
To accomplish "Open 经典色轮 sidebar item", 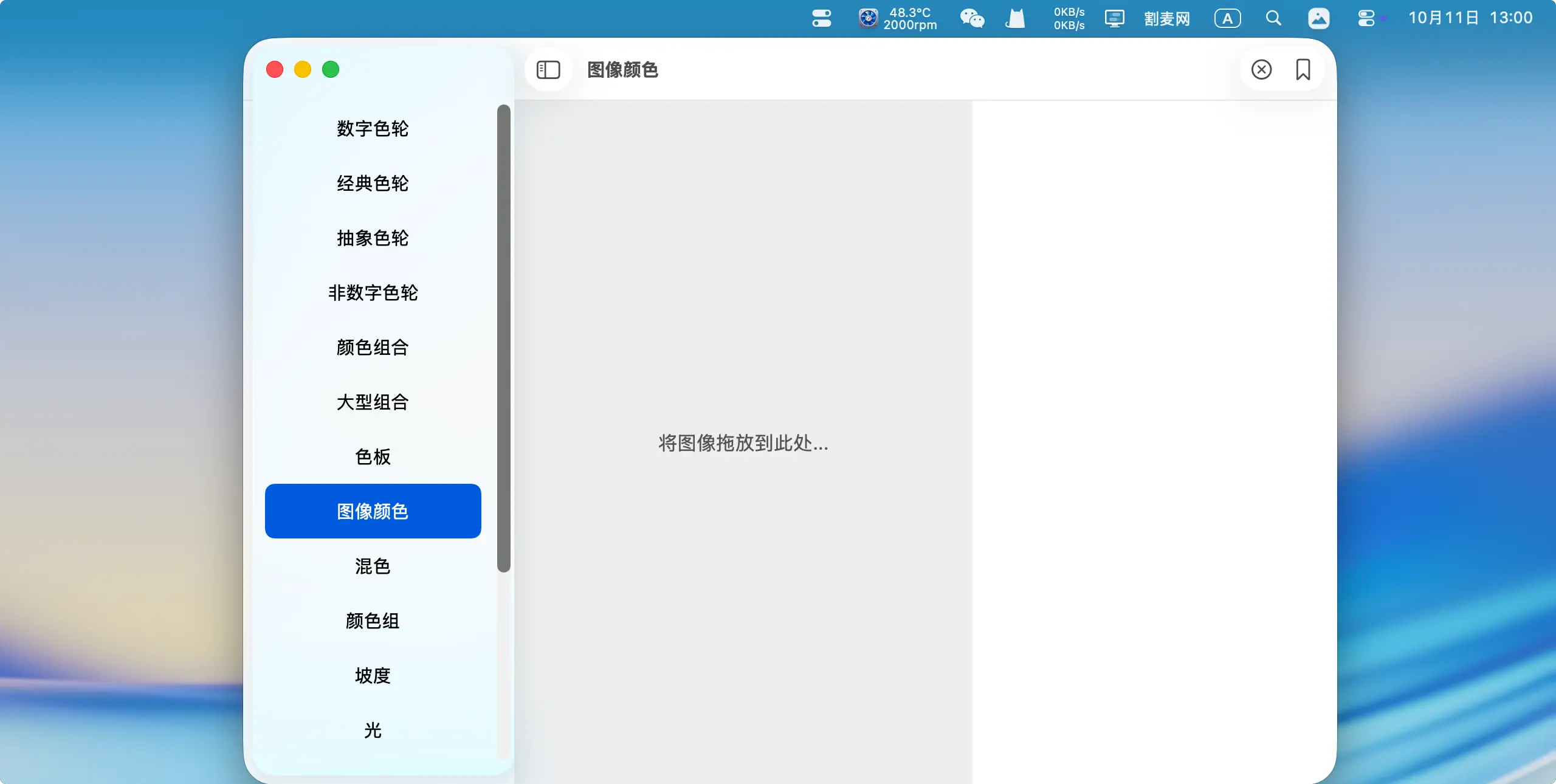I will (373, 184).
